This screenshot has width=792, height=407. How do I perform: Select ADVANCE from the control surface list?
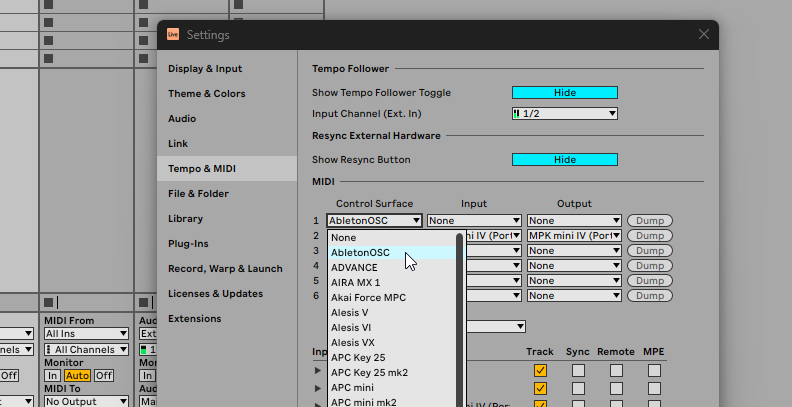click(392, 268)
